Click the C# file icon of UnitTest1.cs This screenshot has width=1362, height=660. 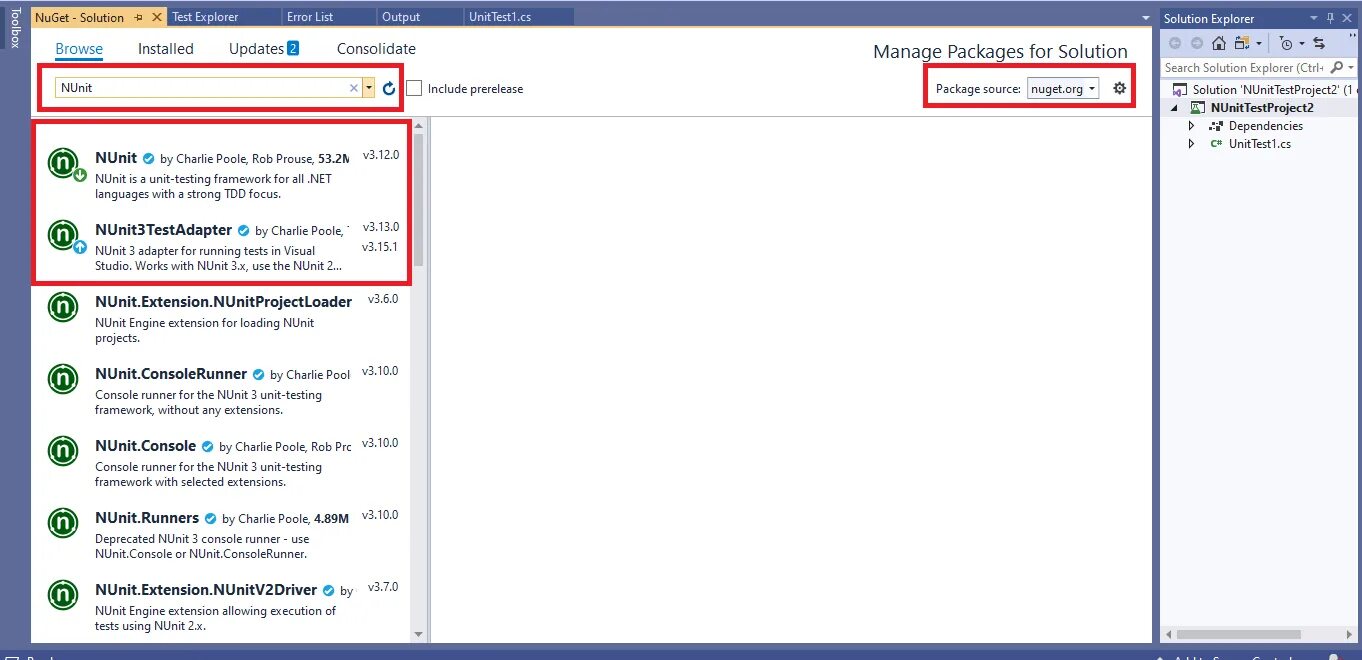tap(1217, 144)
